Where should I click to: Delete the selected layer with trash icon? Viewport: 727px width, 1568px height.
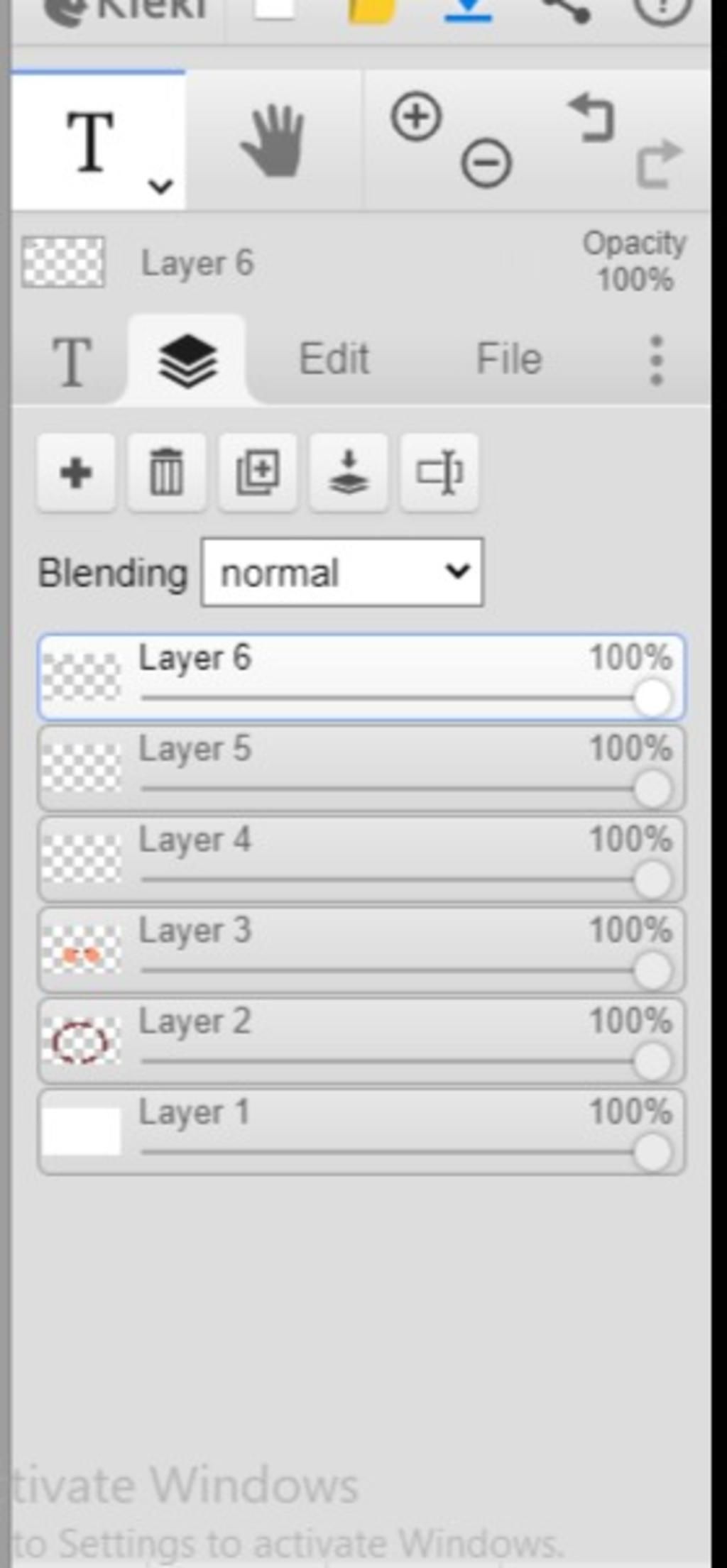(167, 472)
